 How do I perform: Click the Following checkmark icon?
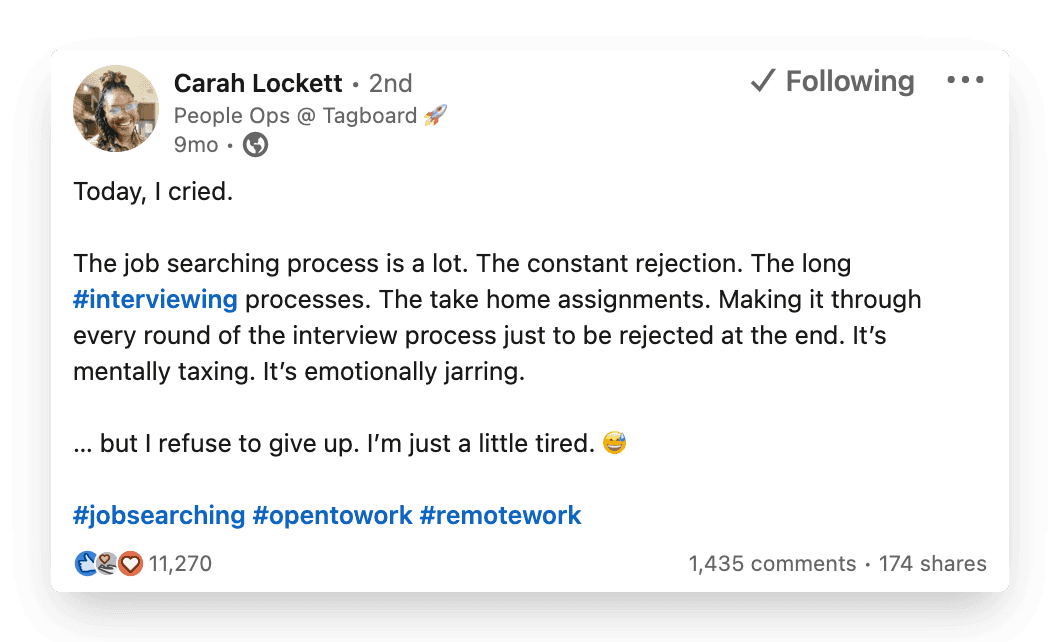pyautogui.click(x=763, y=81)
